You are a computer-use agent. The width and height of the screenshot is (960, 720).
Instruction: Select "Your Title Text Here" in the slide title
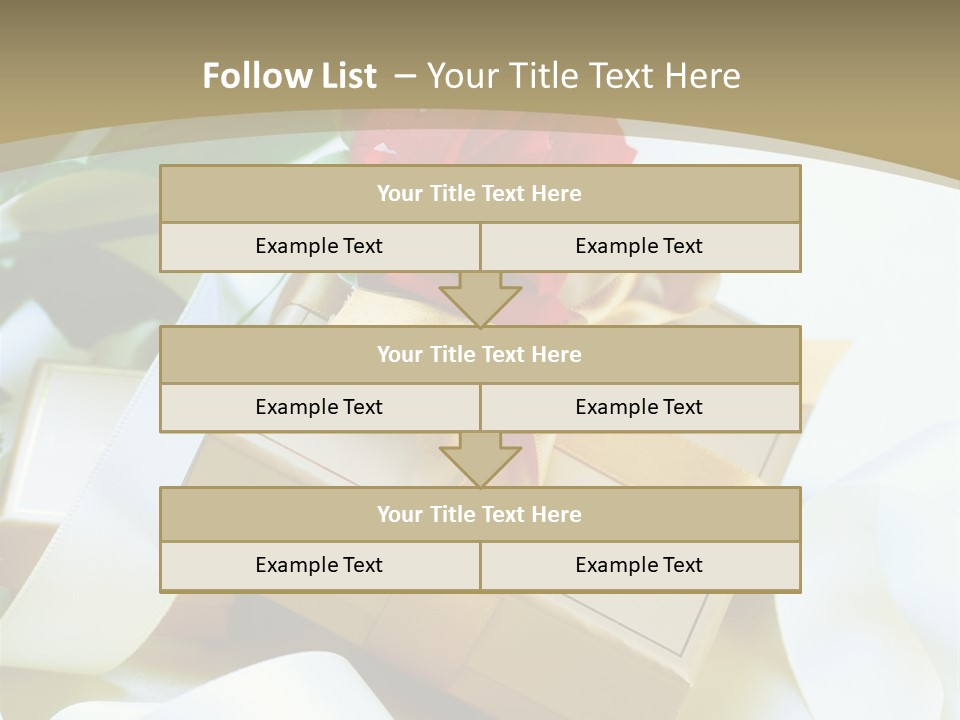(584, 76)
